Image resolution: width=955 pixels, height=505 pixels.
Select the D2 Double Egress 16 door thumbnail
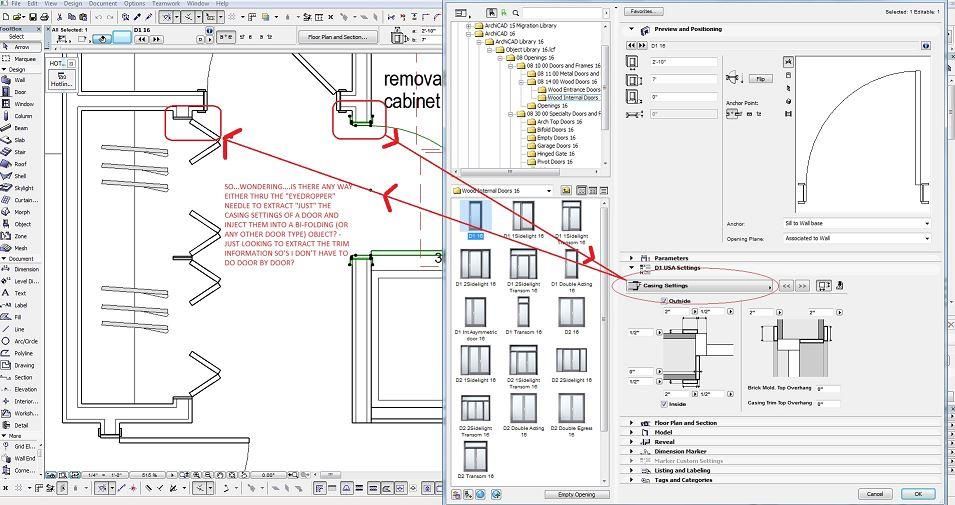(571, 412)
